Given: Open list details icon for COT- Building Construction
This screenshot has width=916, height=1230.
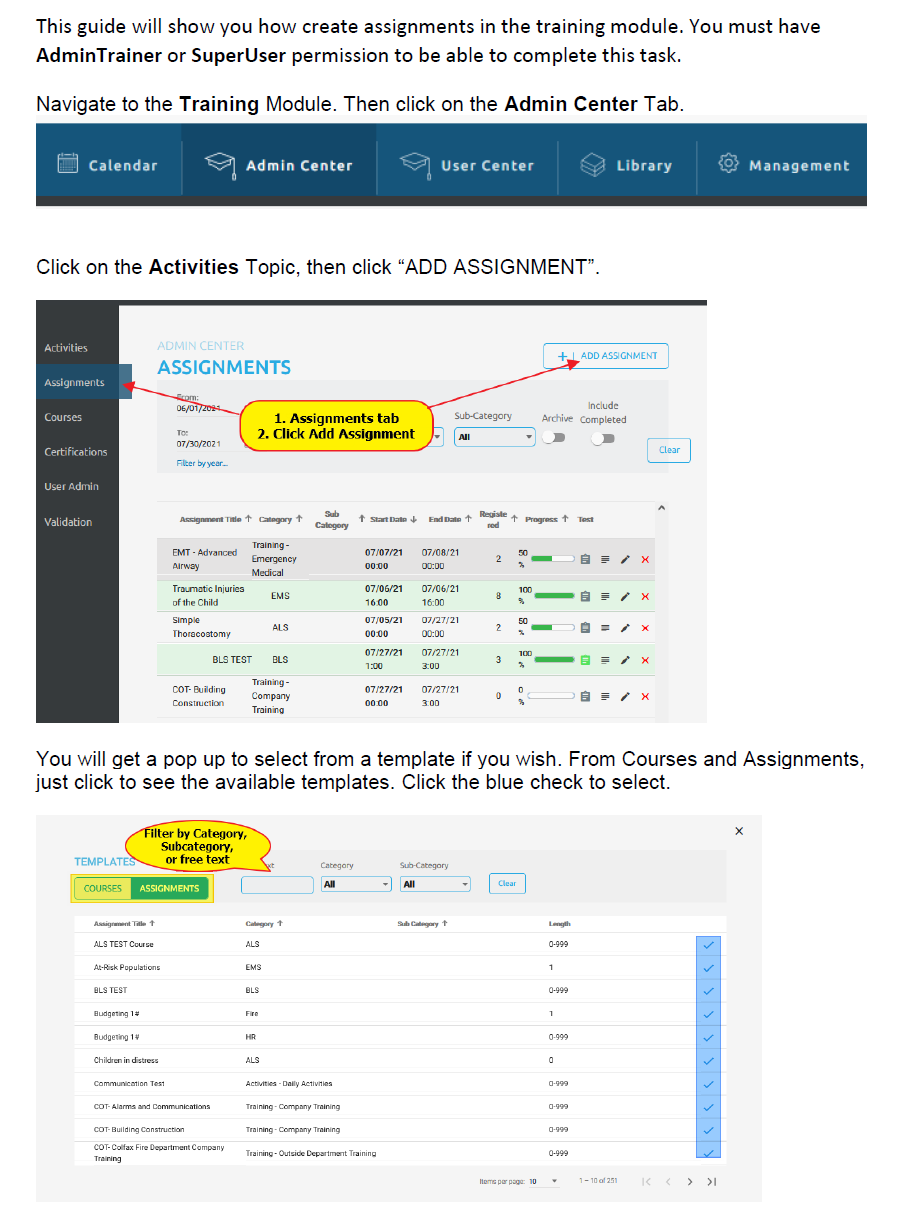Looking at the screenshot, I should (605, 696).
